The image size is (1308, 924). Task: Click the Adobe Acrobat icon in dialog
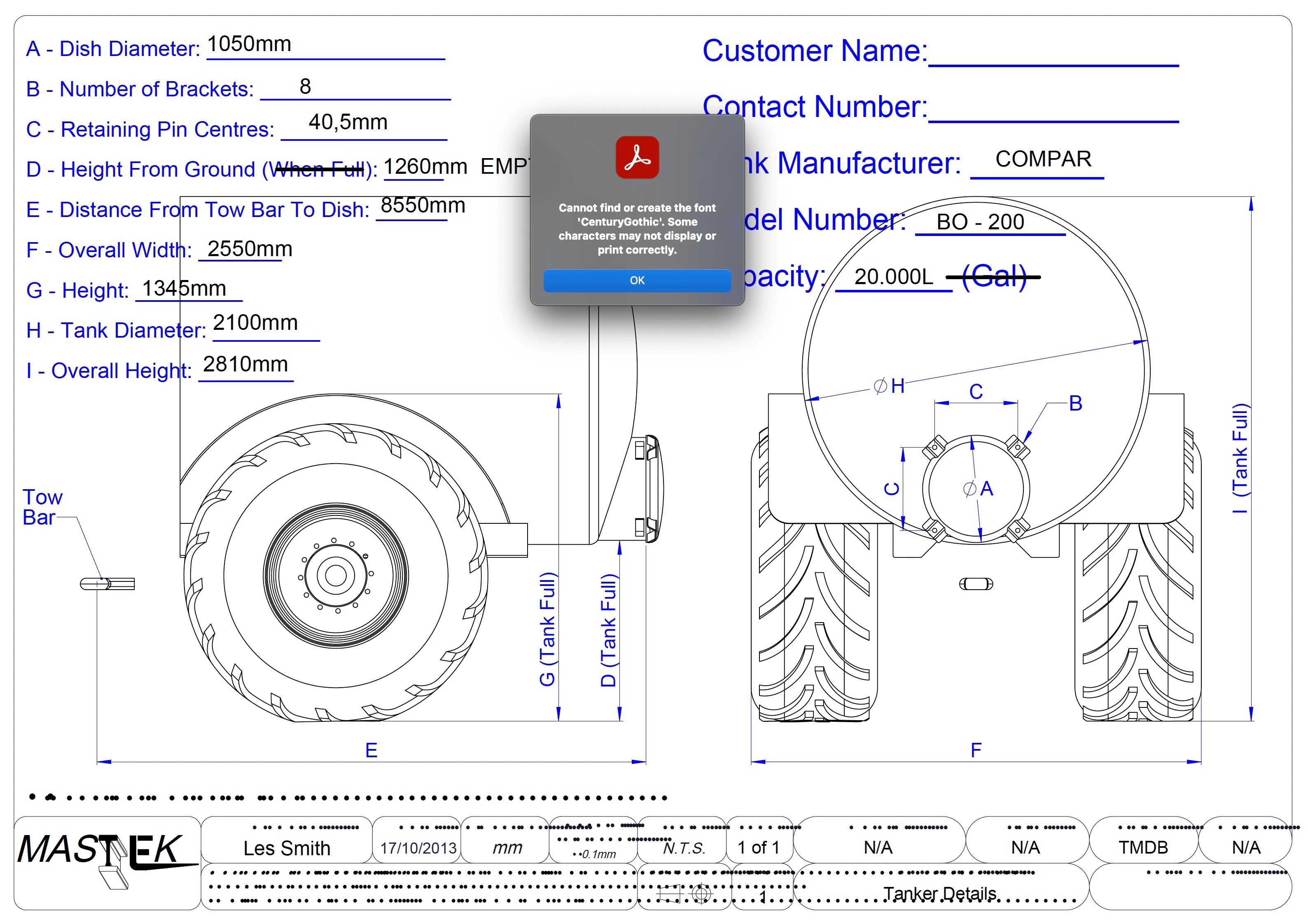click(637, 157)
